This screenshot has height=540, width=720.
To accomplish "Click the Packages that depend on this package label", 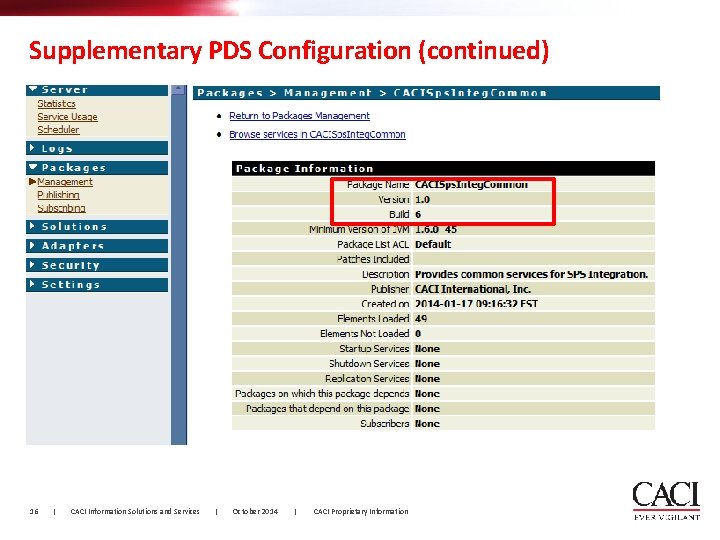I will coord(327,409).
